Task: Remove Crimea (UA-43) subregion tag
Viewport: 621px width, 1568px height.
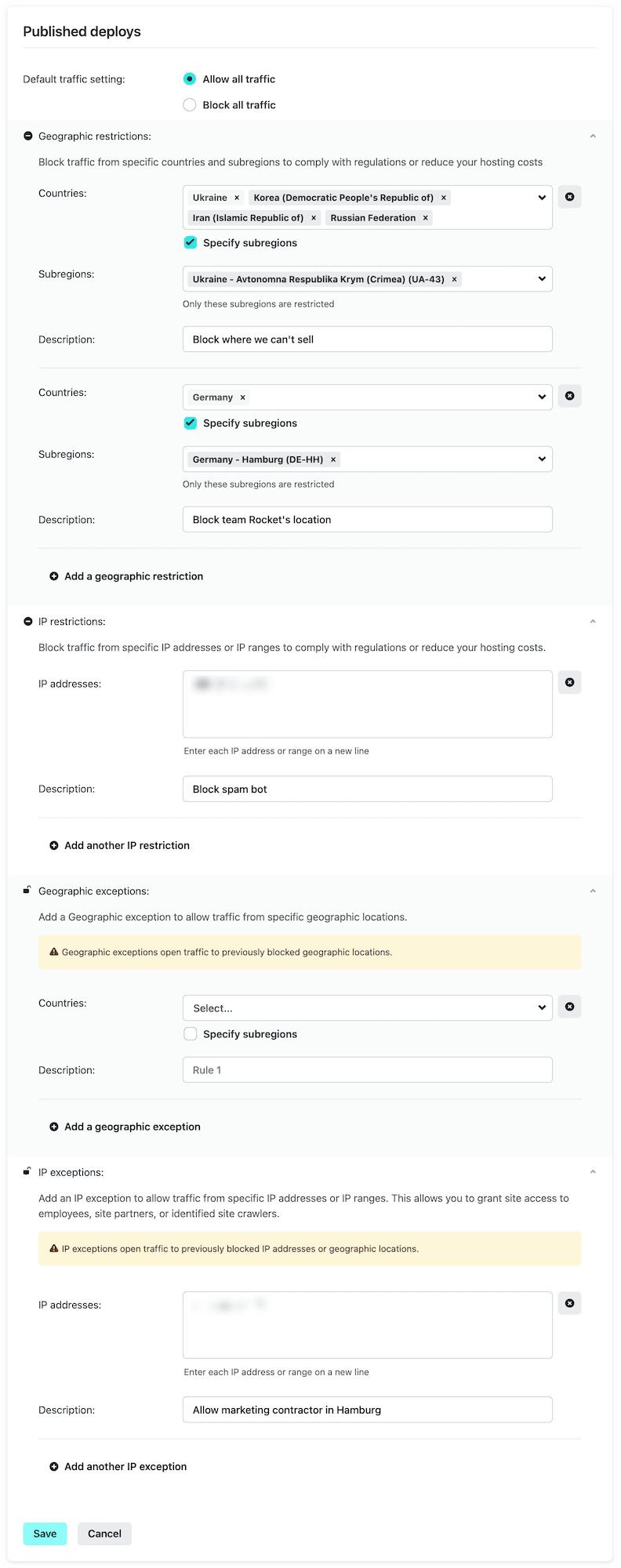Action: (454, 279)
